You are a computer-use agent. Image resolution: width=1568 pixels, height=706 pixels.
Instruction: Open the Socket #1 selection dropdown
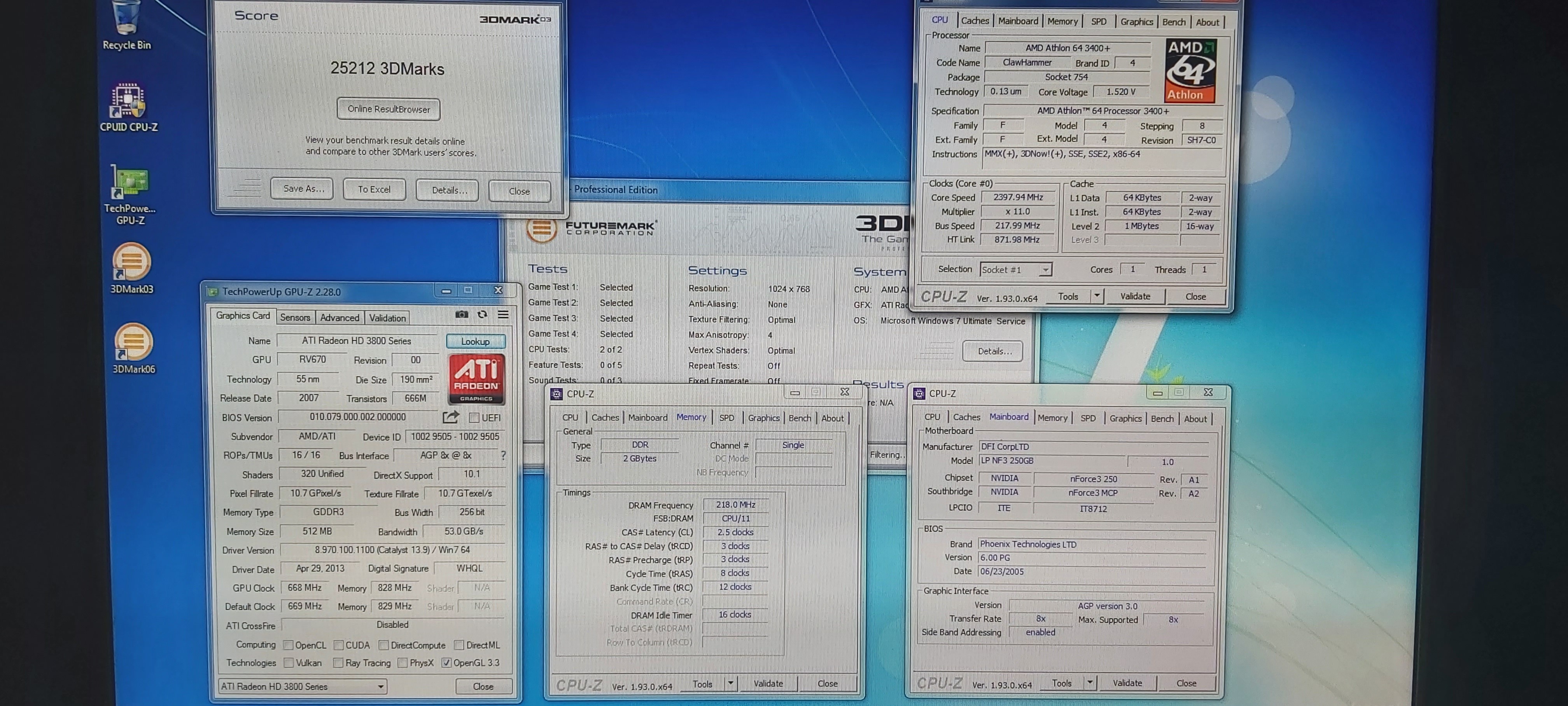[1015, 270]
